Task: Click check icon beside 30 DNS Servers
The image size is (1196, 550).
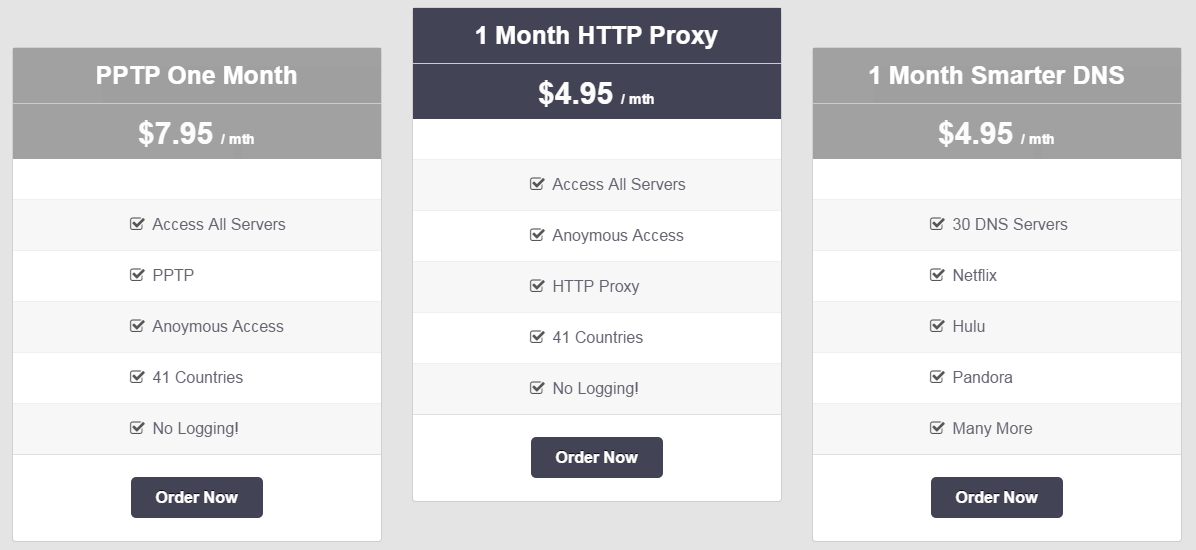Action: [x=937, y=224]
